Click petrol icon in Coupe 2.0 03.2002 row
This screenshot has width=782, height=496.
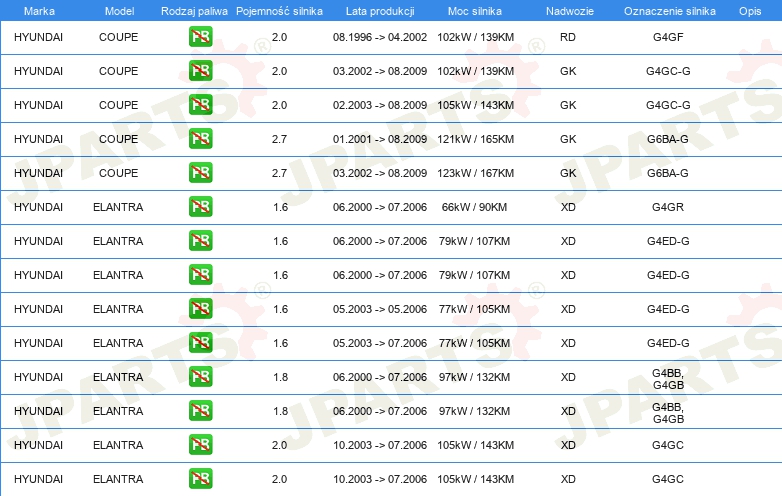[200, 72]
